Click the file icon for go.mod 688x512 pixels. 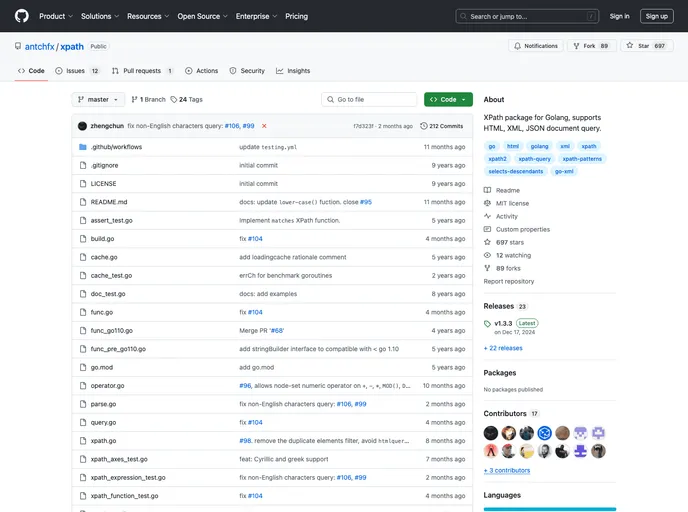click(82, 367)
